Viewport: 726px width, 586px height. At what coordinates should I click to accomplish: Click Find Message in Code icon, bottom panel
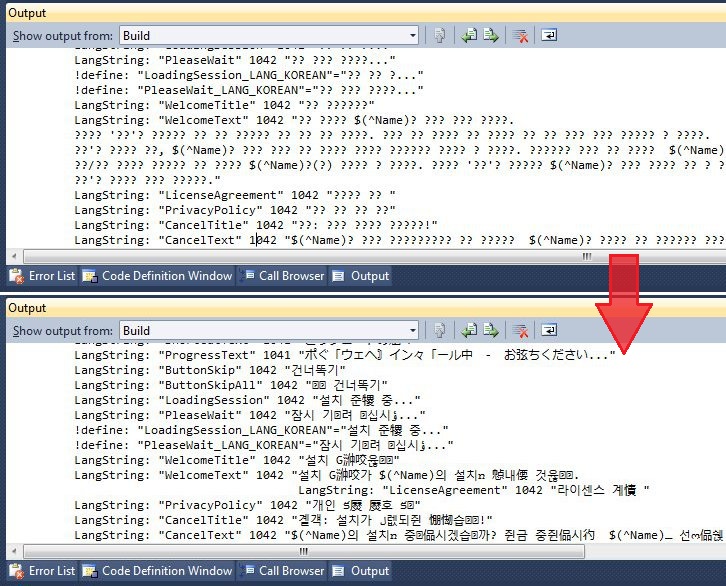pyautogui.click(x=439, y=330)
